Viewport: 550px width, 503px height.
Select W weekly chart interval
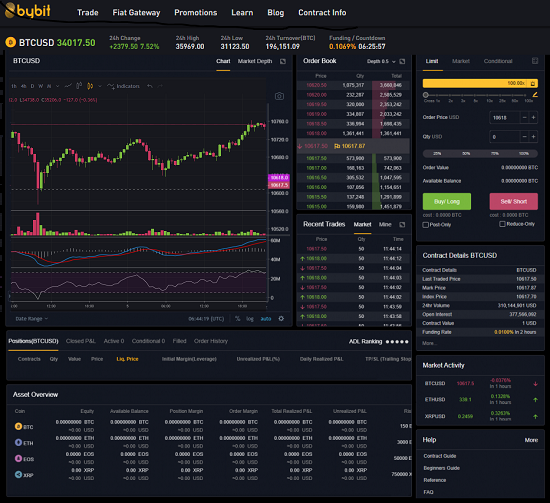coord(41,86)
